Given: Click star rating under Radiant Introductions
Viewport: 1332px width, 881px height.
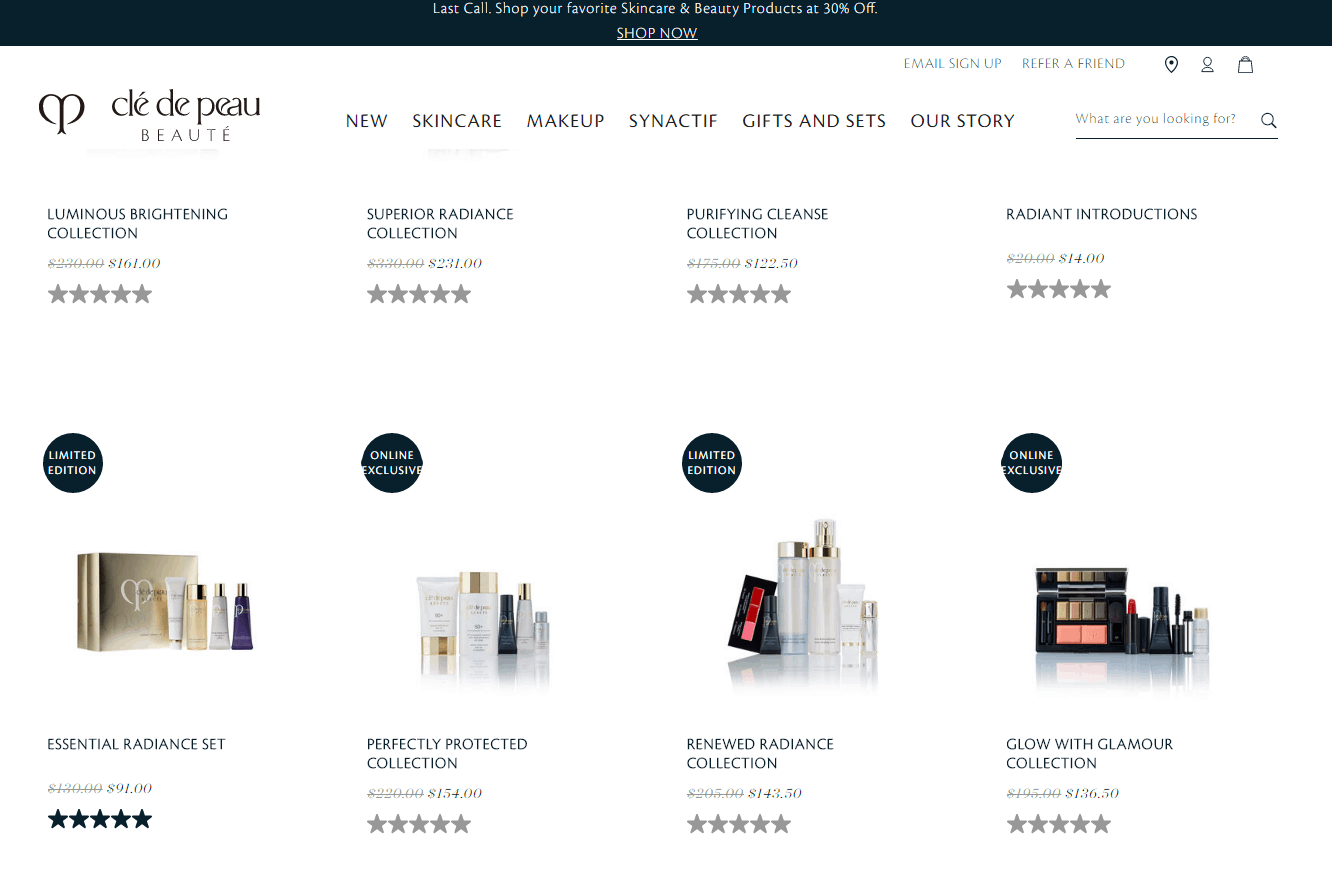Looking at the screenshot, I should click(x=1059, y=289).
